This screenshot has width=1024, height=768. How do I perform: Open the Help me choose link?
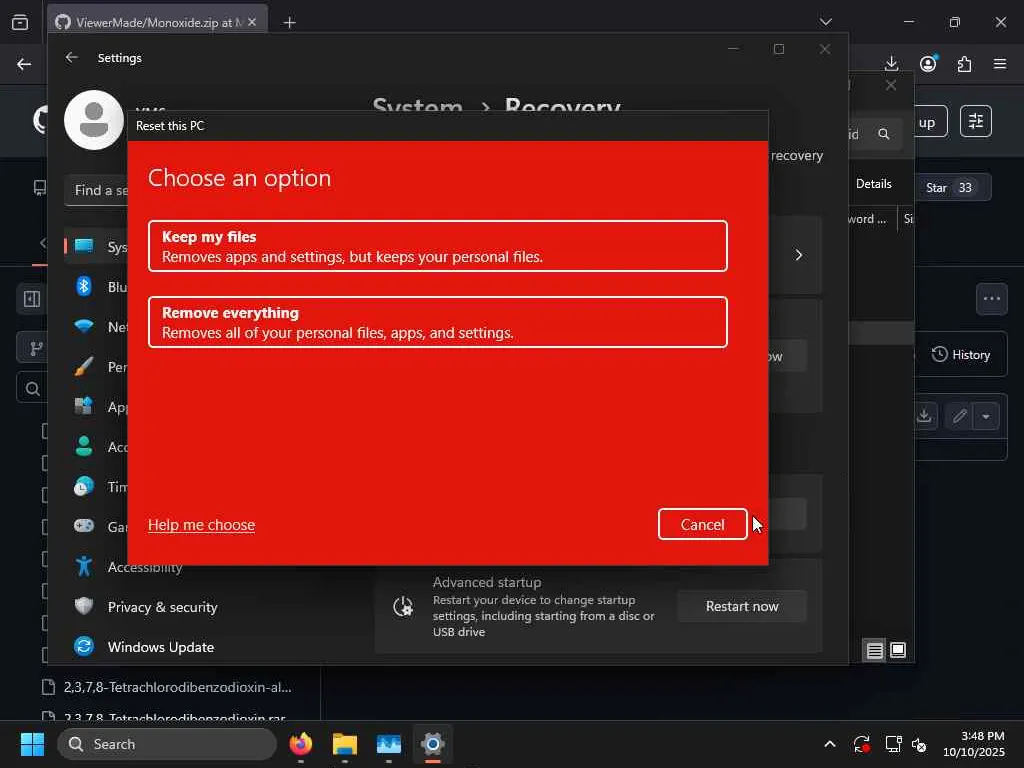coord(201,524)
